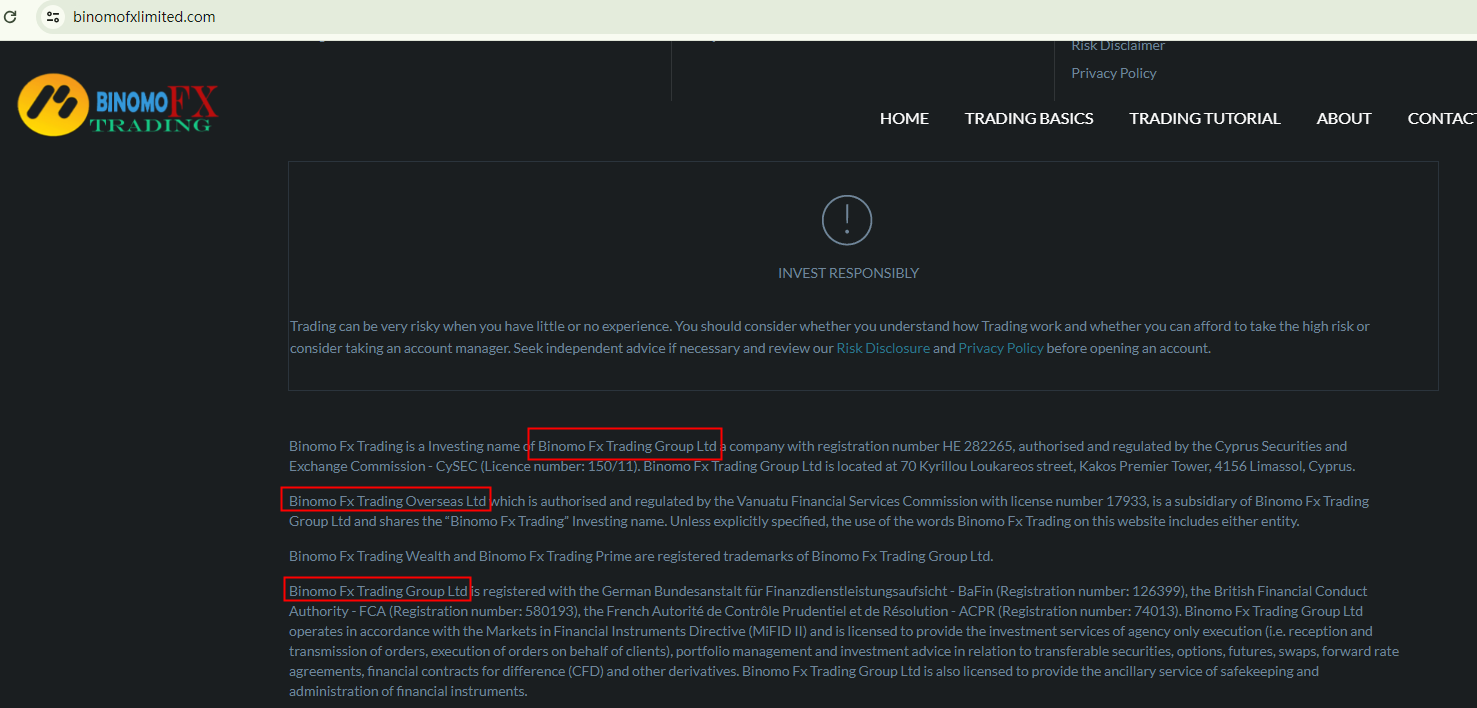This screenshot has width=1477, height=708.
Task: Select ABOUT in the navigation bar
Action: [x=1343, y=119]
